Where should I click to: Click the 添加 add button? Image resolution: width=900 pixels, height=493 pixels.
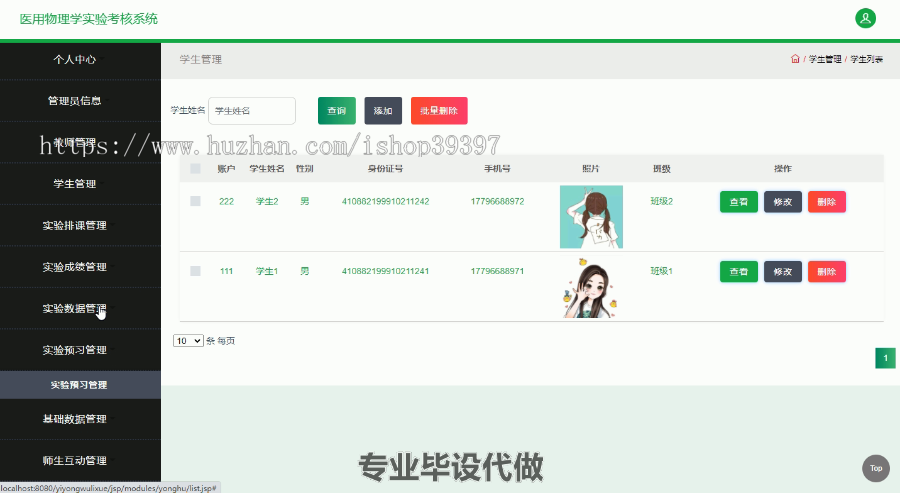point(383,111)
